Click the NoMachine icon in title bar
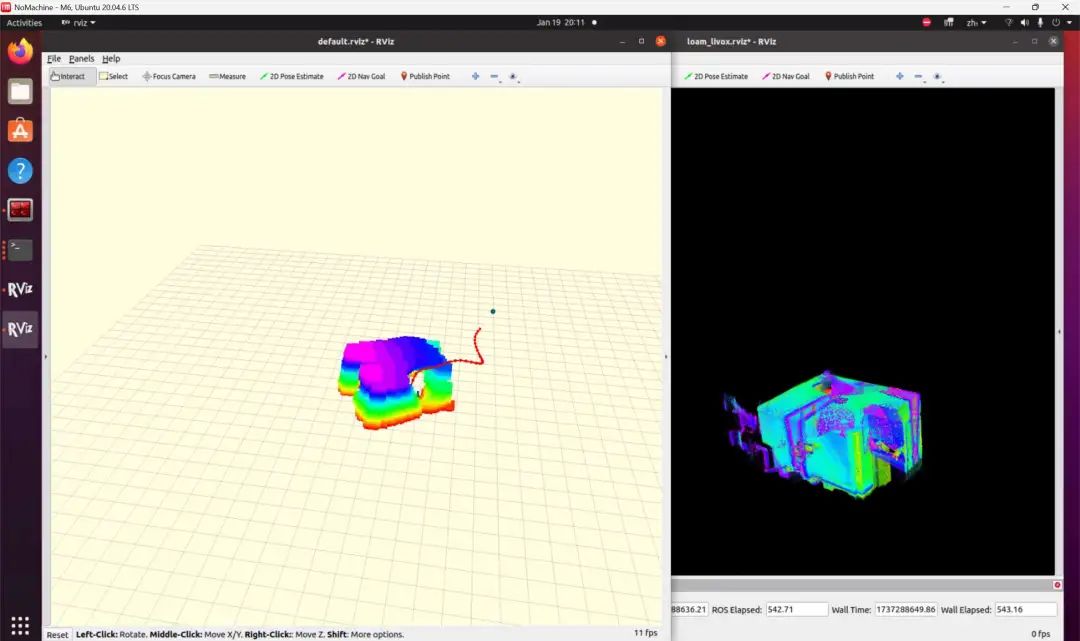Image resolution: width=1080 pixels, height=641 pixels. coord(6,7)
